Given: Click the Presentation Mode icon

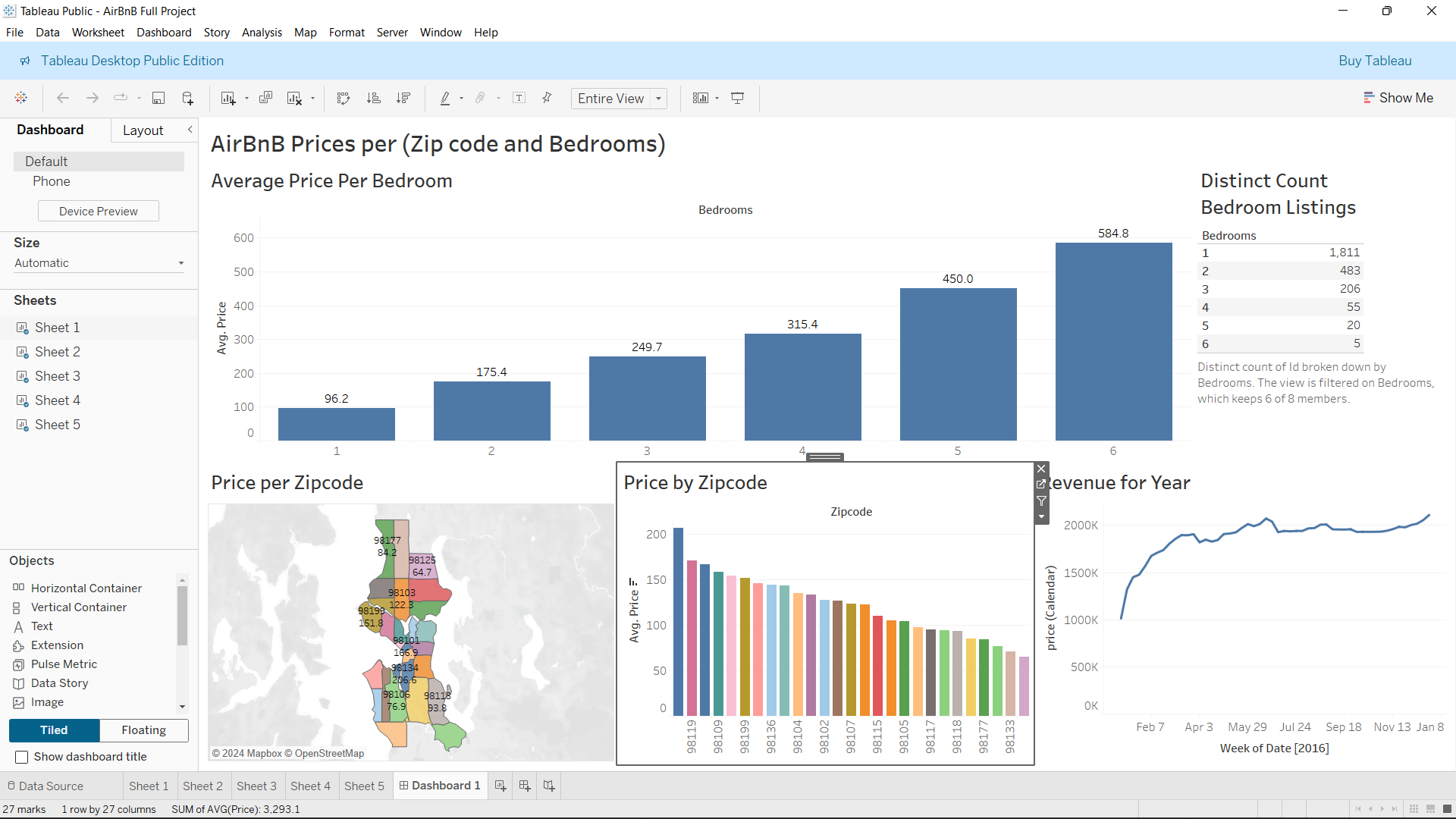Looking at the screenshot, I should pos(737,98).
